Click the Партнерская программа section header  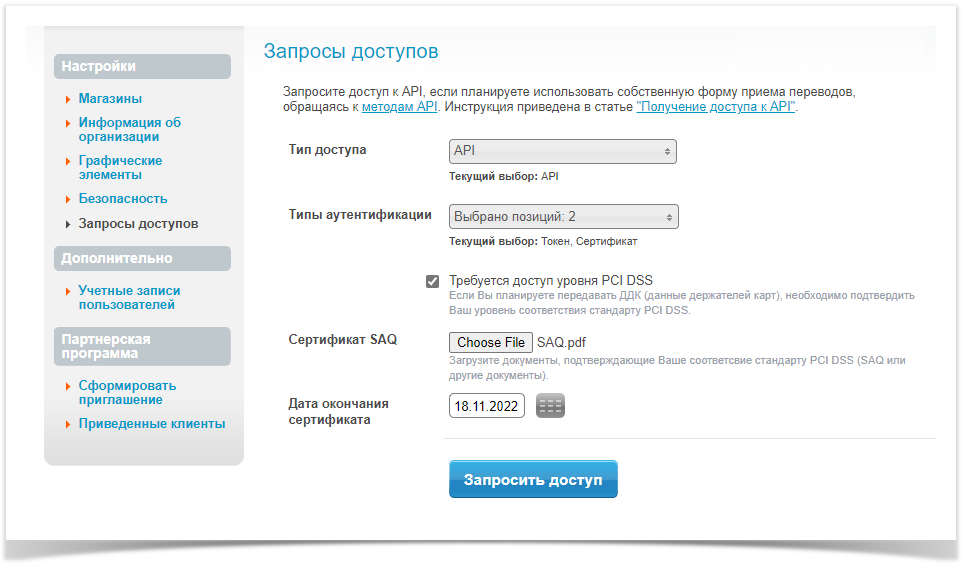click(x=143, y=346)
